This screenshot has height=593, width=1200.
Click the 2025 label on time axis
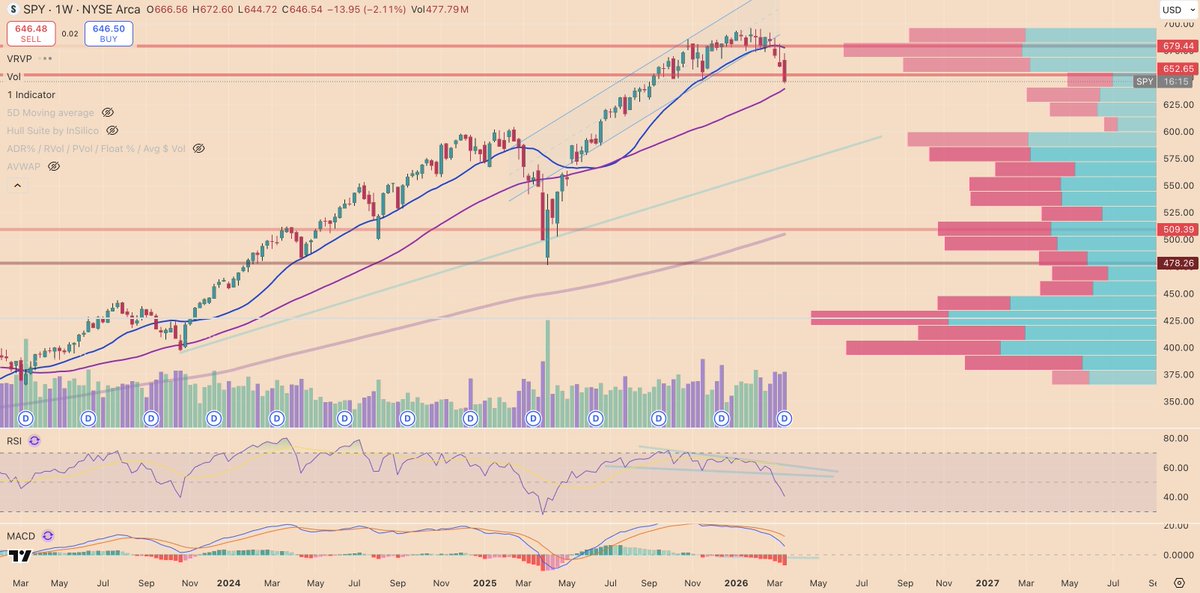(x=484, y=582)
